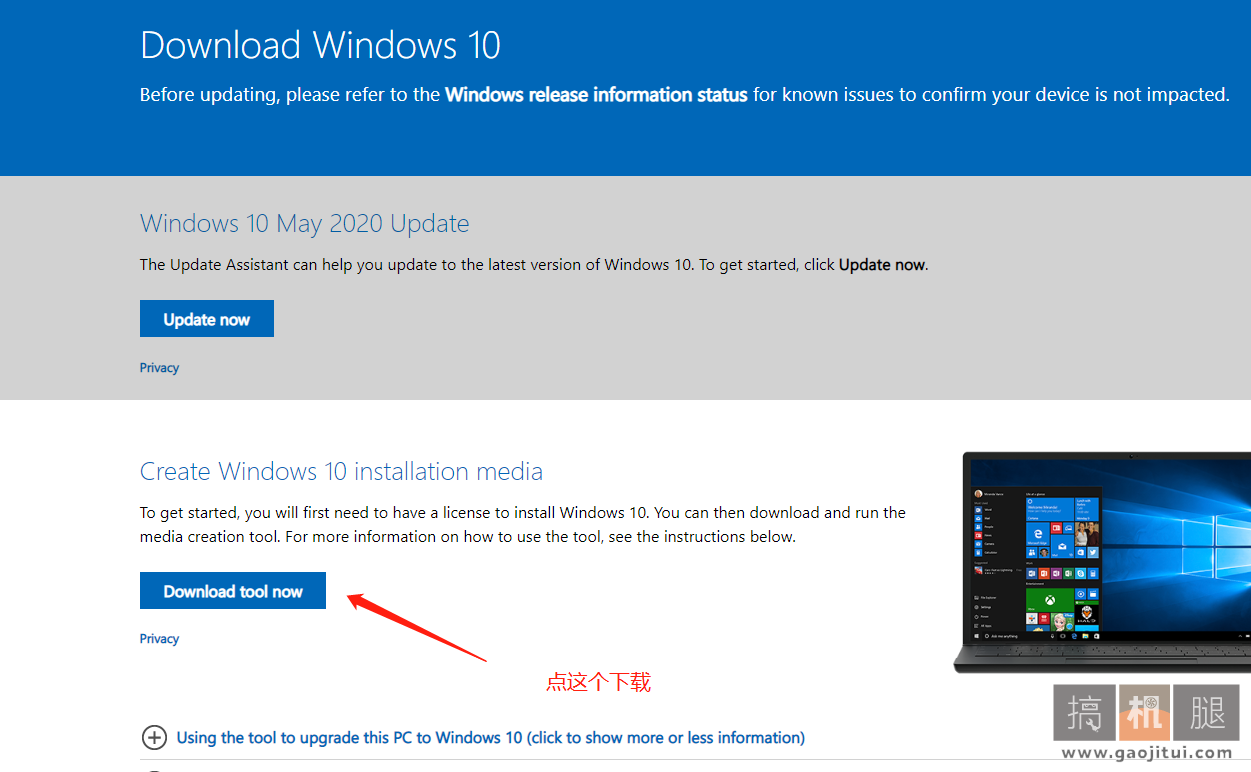Click the 'Download Windows 10' page heading

320,46
